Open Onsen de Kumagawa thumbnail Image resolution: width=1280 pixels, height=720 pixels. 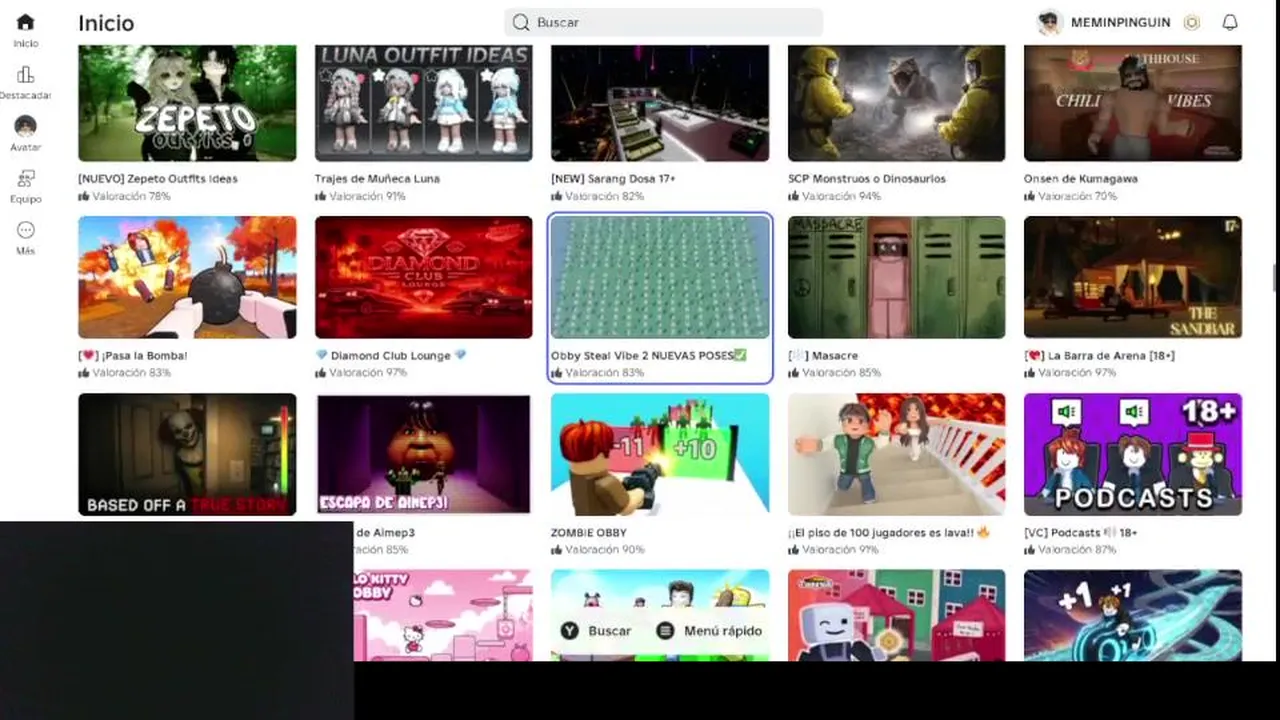pyautogui.click(x=1133, y=103)
